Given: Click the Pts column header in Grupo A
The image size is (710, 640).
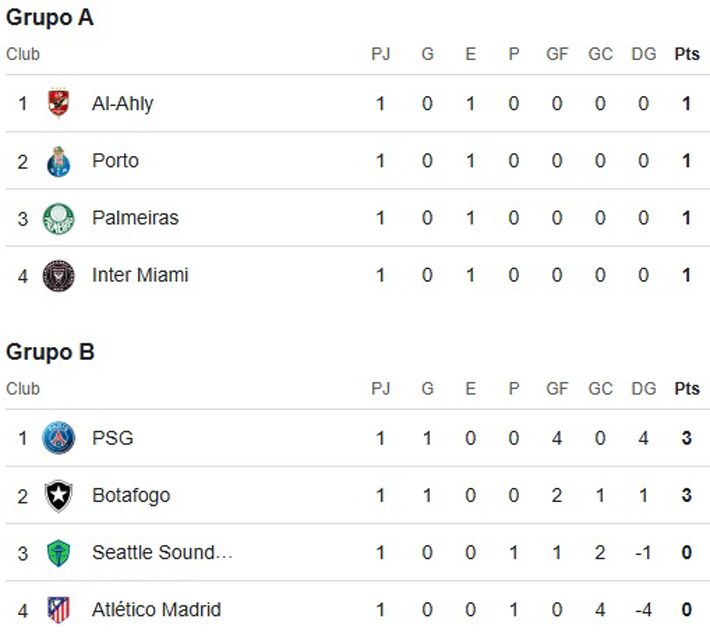Looking at the screenshot, I should point(687,54).
